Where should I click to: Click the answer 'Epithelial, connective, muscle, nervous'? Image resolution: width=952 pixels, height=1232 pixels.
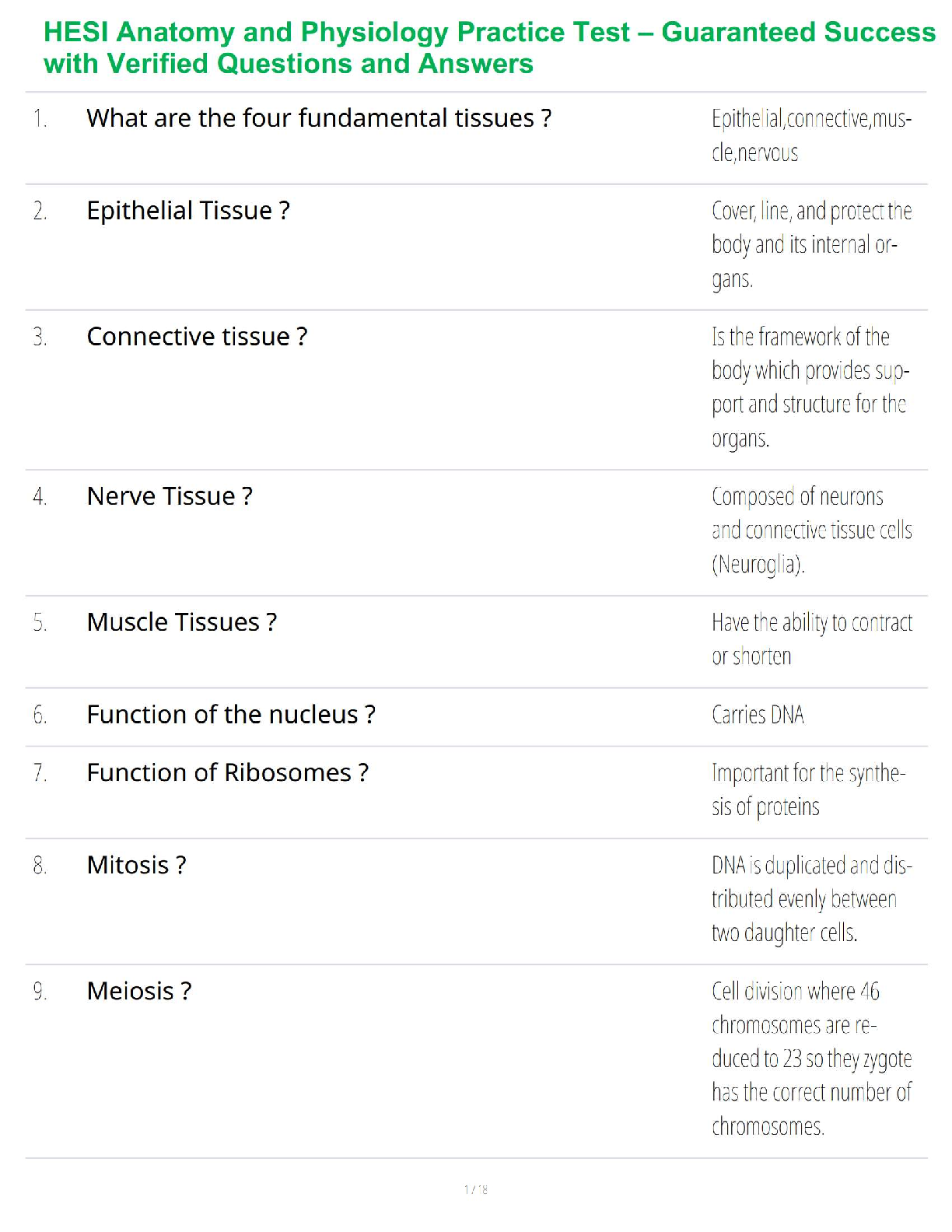(x=810, y=135)
